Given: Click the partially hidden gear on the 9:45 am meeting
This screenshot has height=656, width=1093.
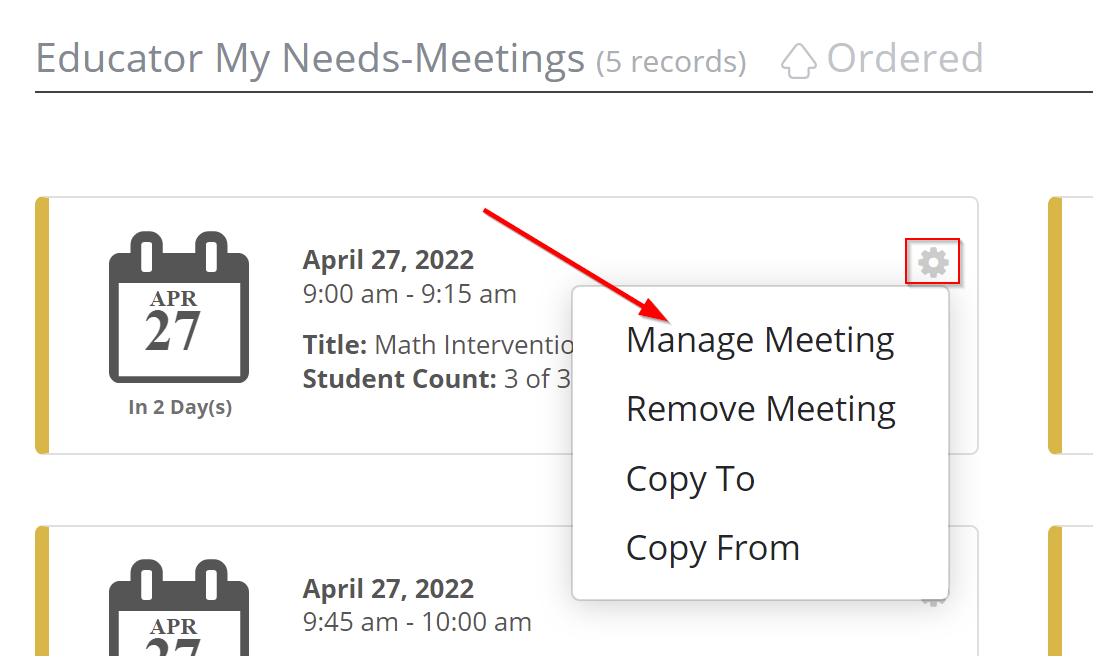Looking at the screenshot, I should pos(933,602).
